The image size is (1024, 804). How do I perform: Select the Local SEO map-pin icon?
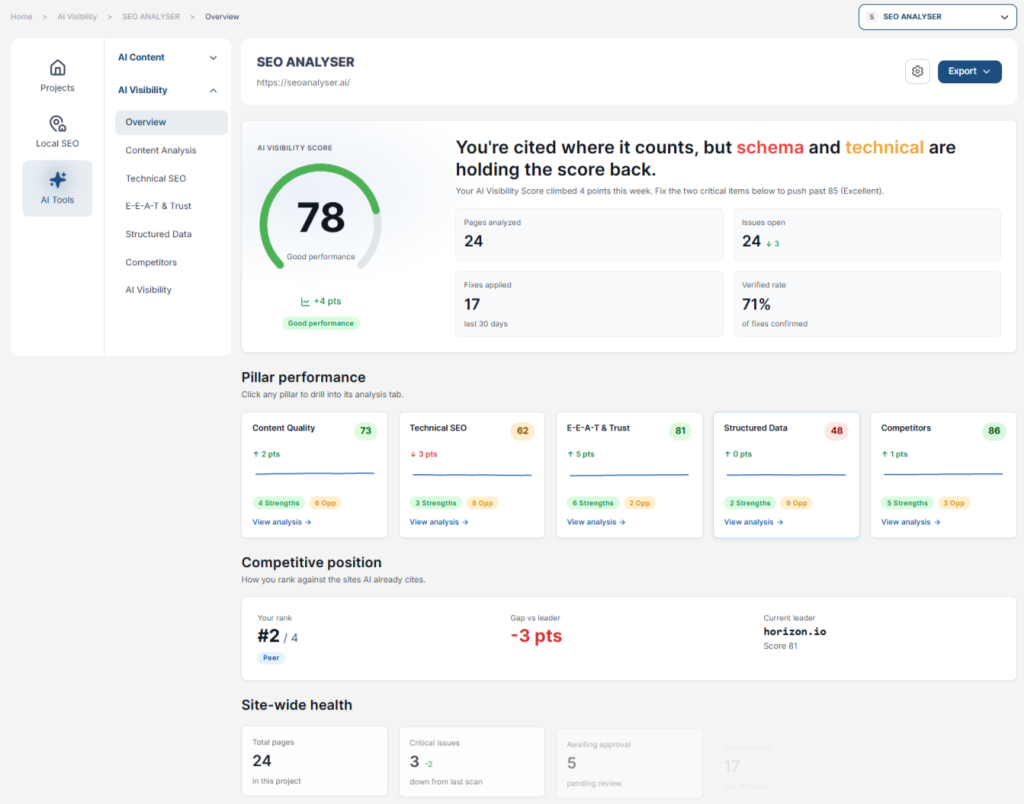pyautogui.click(x=57, y=123)
